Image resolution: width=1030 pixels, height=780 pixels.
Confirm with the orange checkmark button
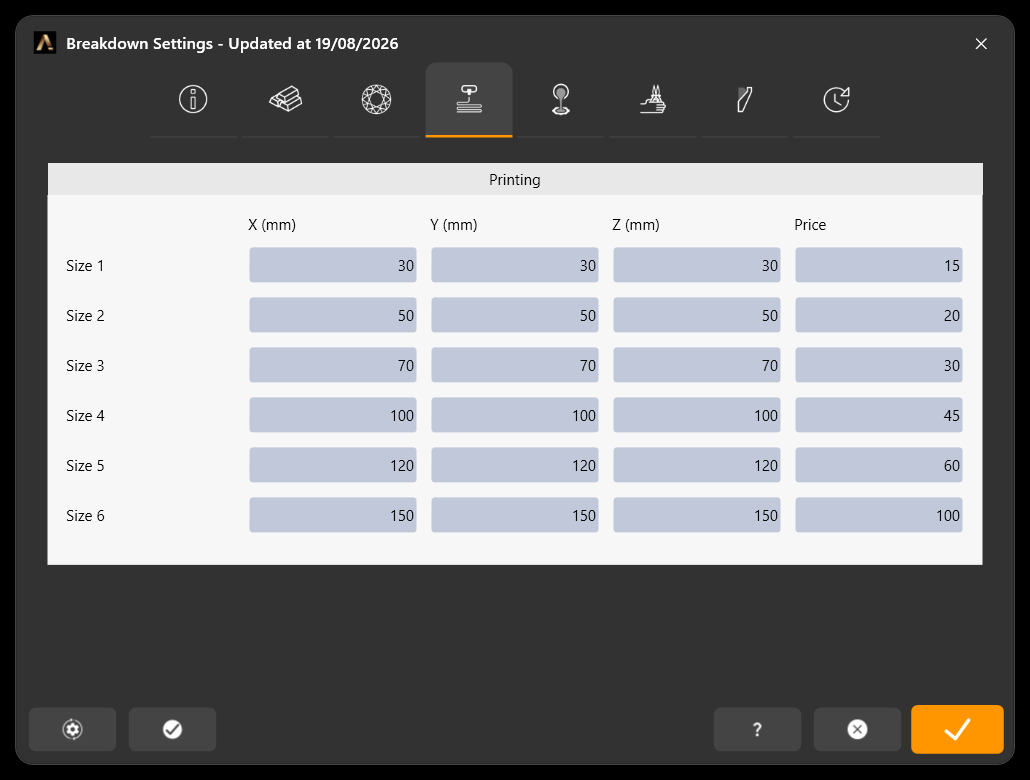coord(957,729)
